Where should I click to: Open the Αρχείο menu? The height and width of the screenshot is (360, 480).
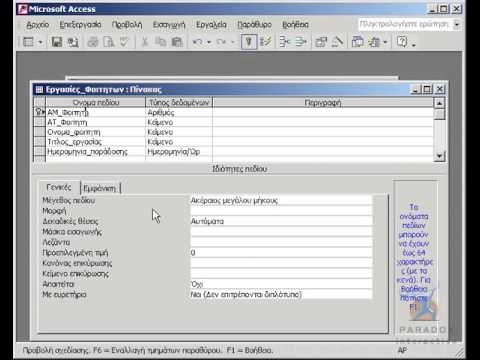coord(37,25)
